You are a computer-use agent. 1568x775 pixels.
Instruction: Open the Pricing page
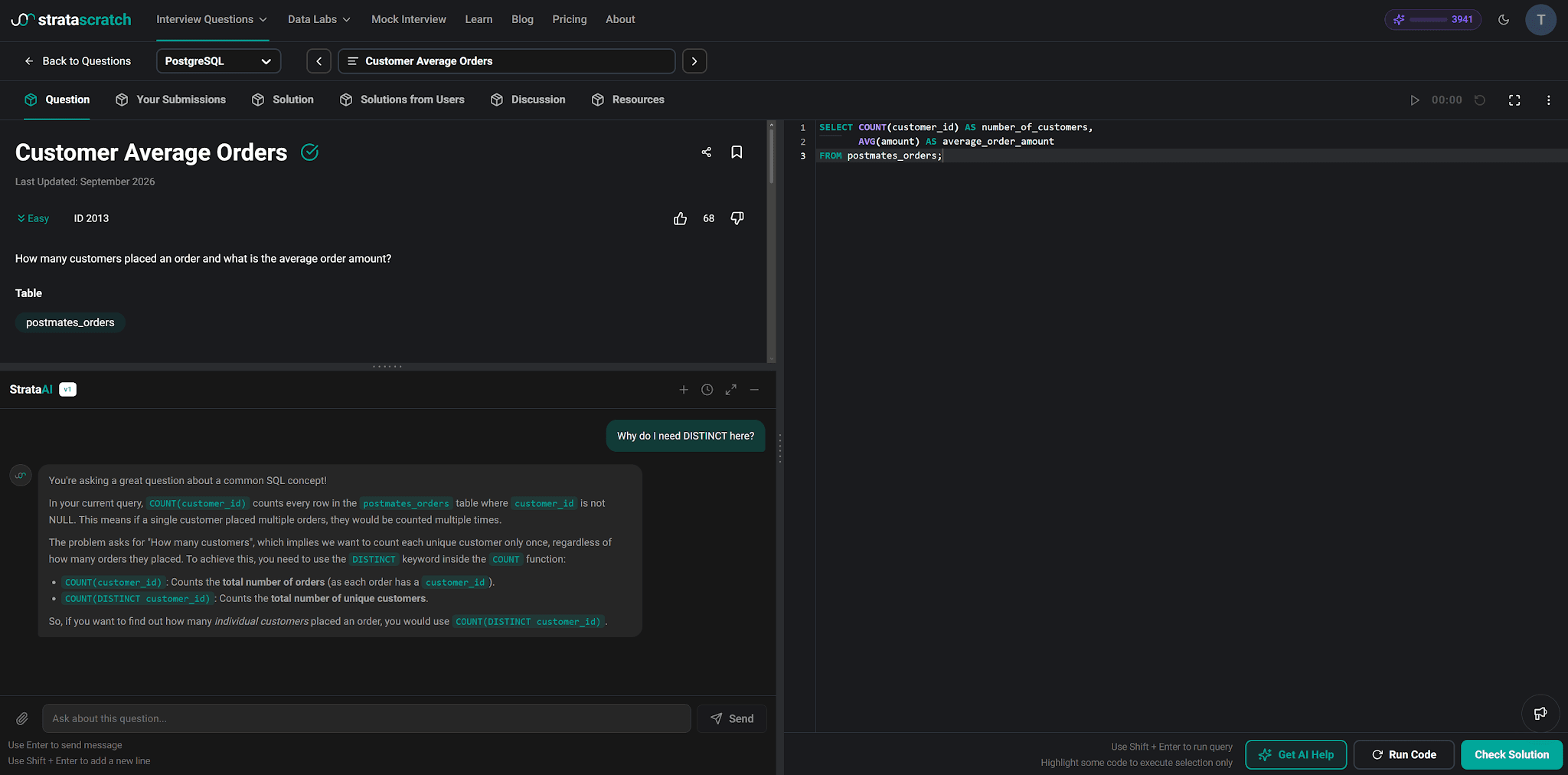click(x=570, y=19)
